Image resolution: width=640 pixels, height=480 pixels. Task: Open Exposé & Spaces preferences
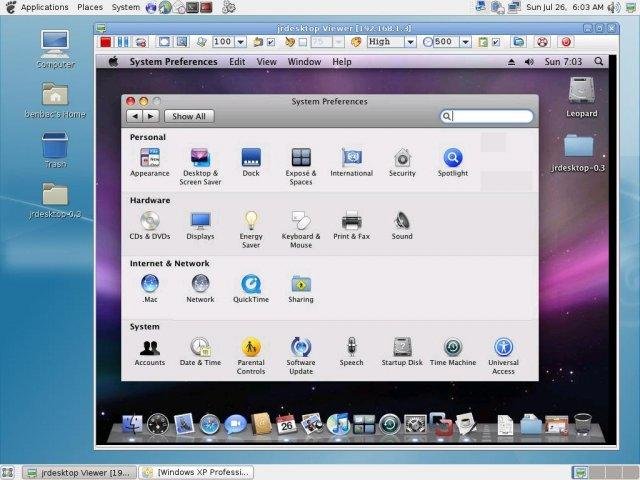pyautogui.click(x=301, y=167)
